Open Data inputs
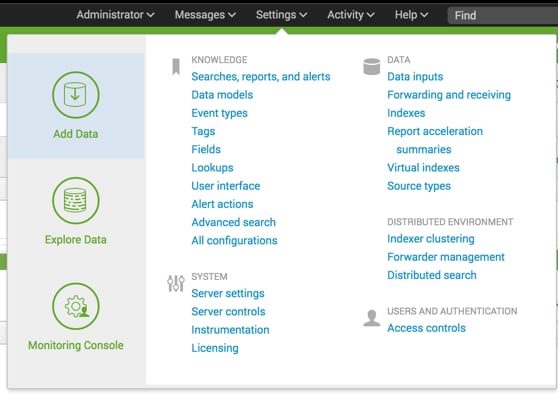The height and width of the screenshot is (394, 558). (415, 77)
